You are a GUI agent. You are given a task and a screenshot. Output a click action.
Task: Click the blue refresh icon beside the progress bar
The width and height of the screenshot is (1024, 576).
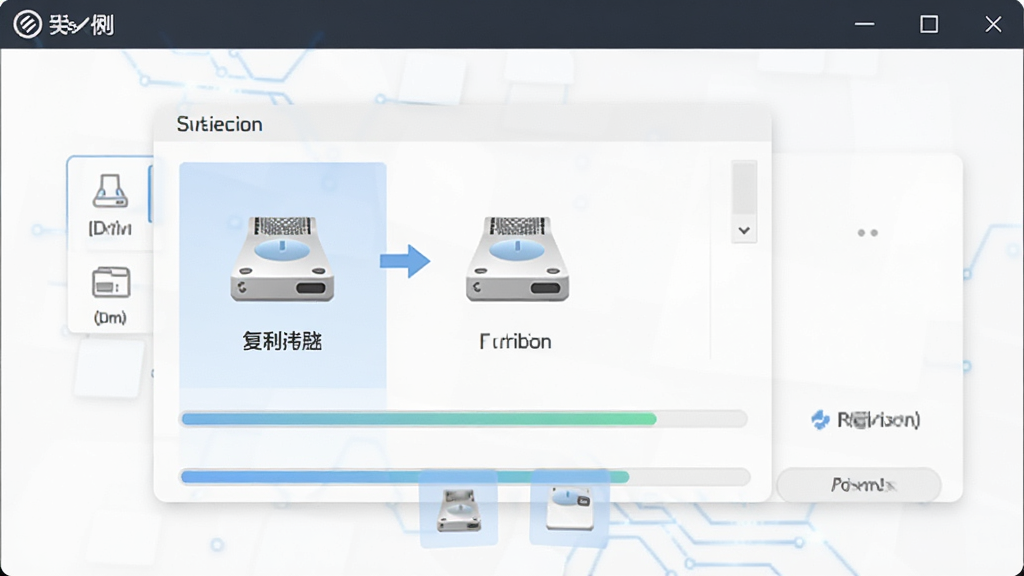point(820,420)
